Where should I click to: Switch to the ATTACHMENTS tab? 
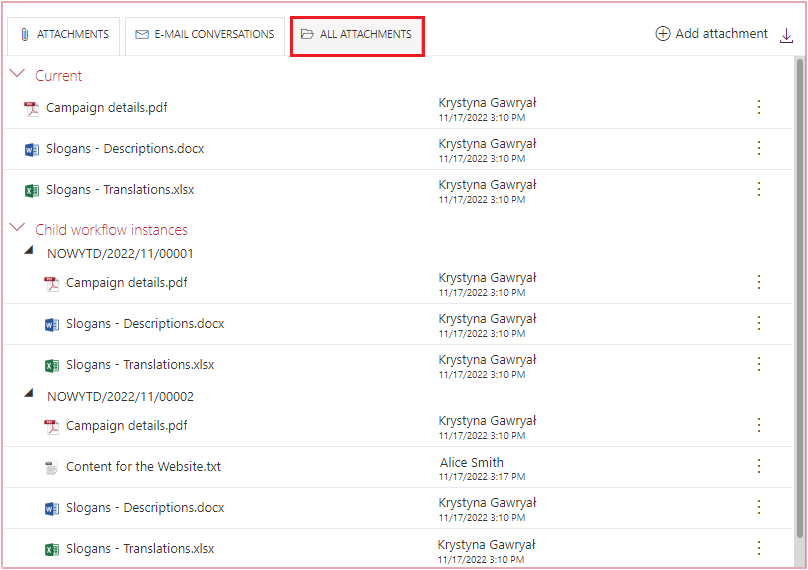click(64, 35)
